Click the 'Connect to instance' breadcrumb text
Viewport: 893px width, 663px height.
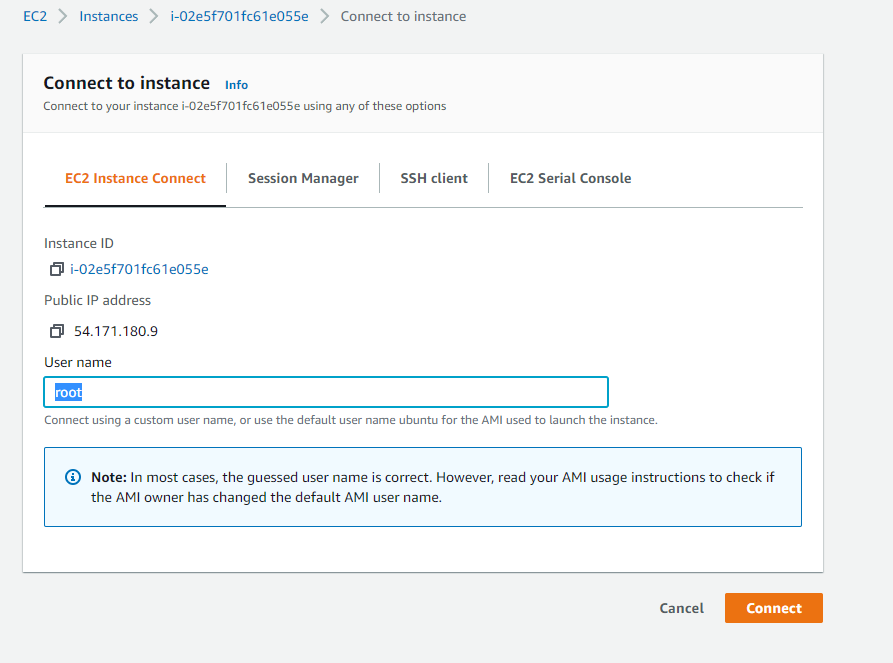(x=403, y=16)
